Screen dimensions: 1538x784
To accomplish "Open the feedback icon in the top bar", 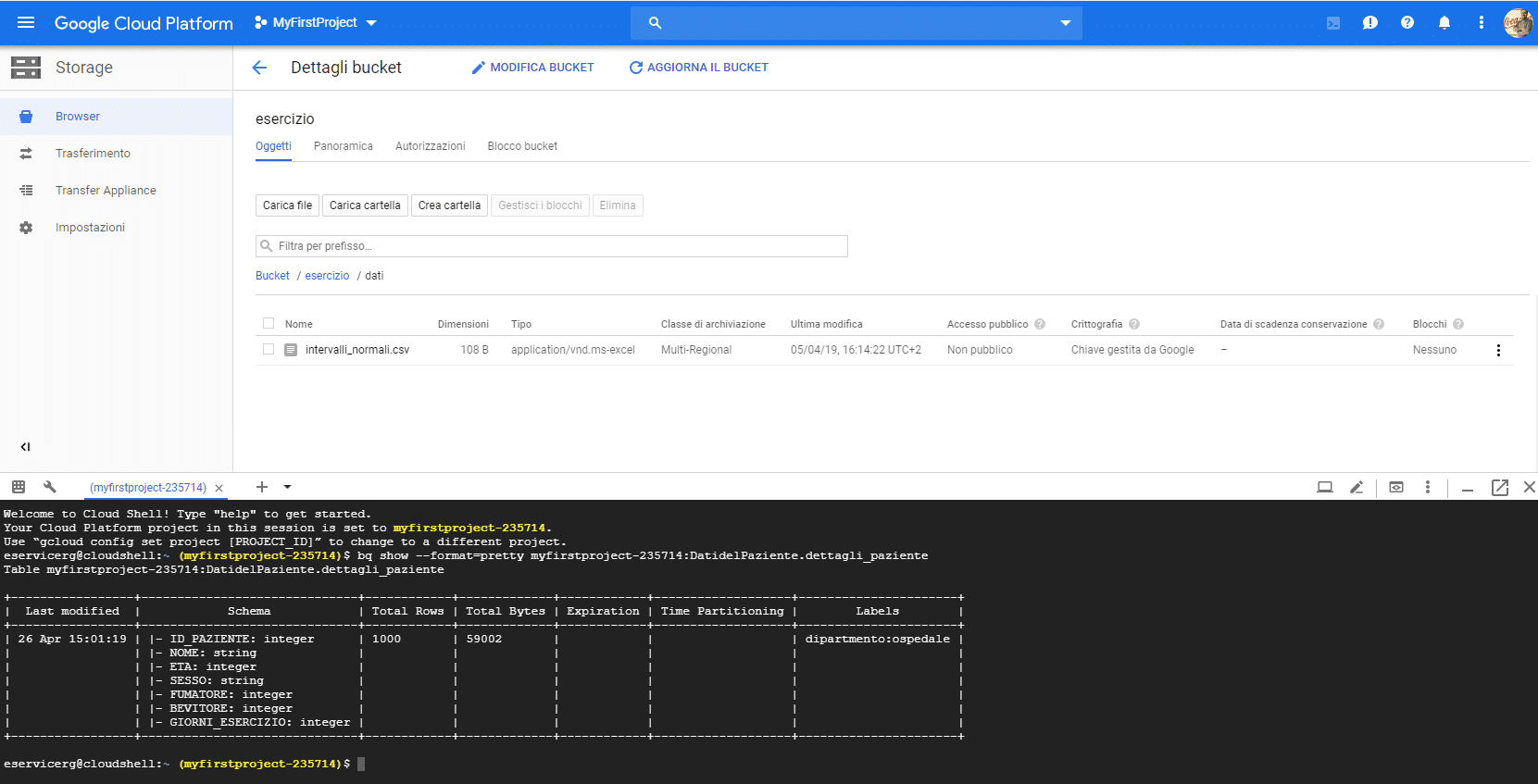I will [1370, 23].
